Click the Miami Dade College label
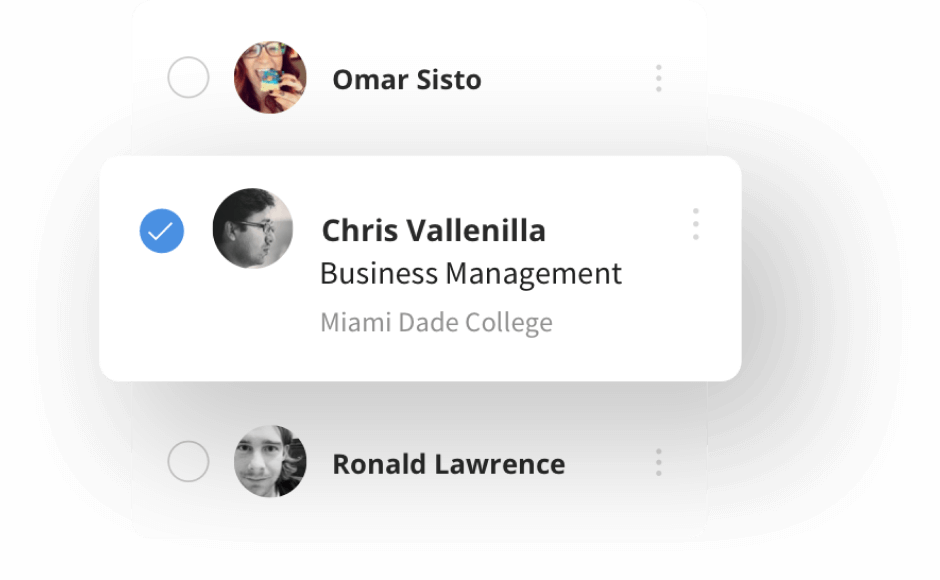The height and width of the screenshot is (580, 940). (436, 323)
